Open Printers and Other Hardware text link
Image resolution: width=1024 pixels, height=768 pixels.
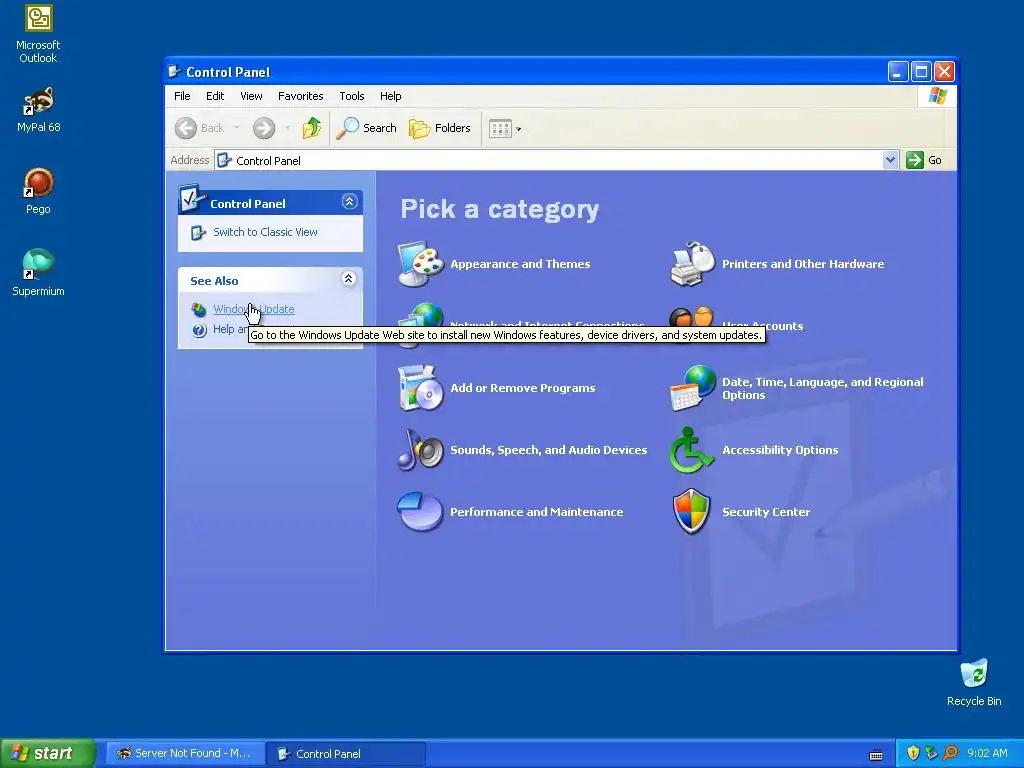803,264
